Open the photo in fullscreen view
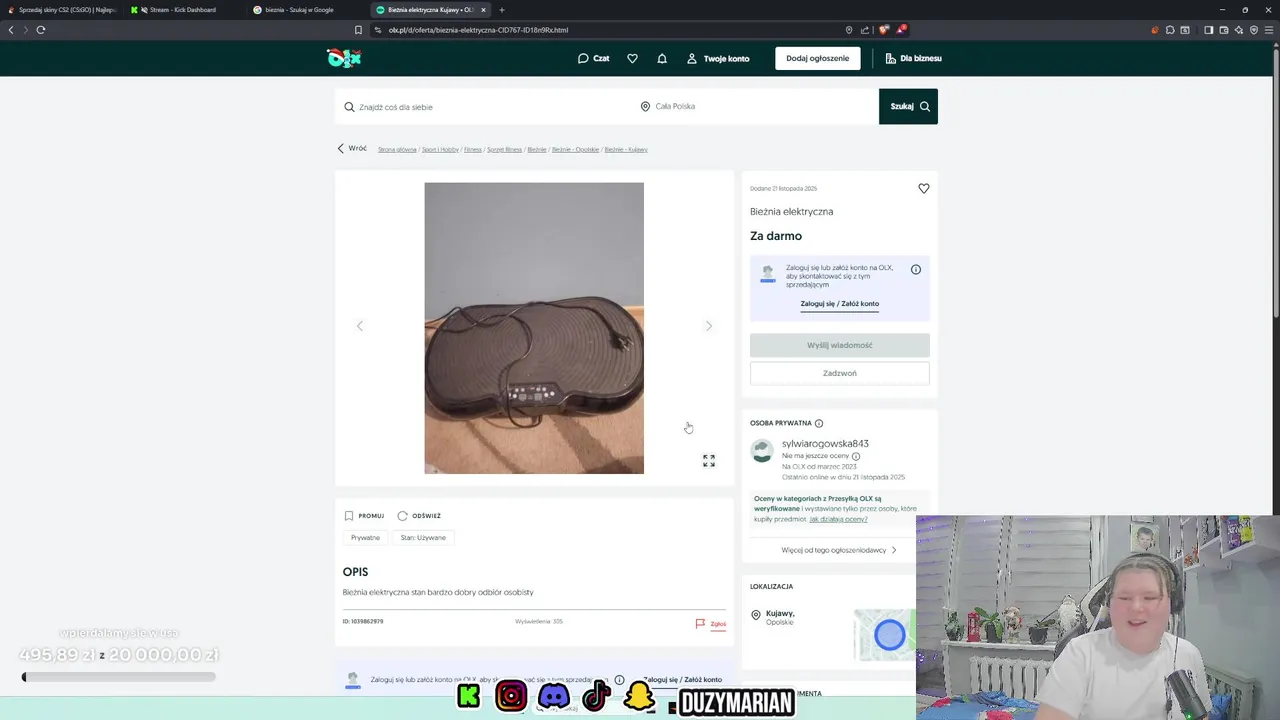This screenshot has width=1280, height=720. (x=709, y=461)
